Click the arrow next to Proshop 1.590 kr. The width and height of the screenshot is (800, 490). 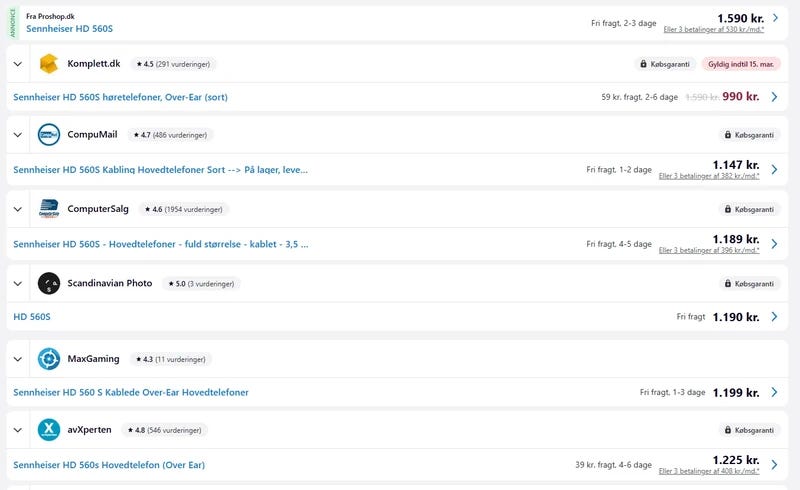click(774, 18)
